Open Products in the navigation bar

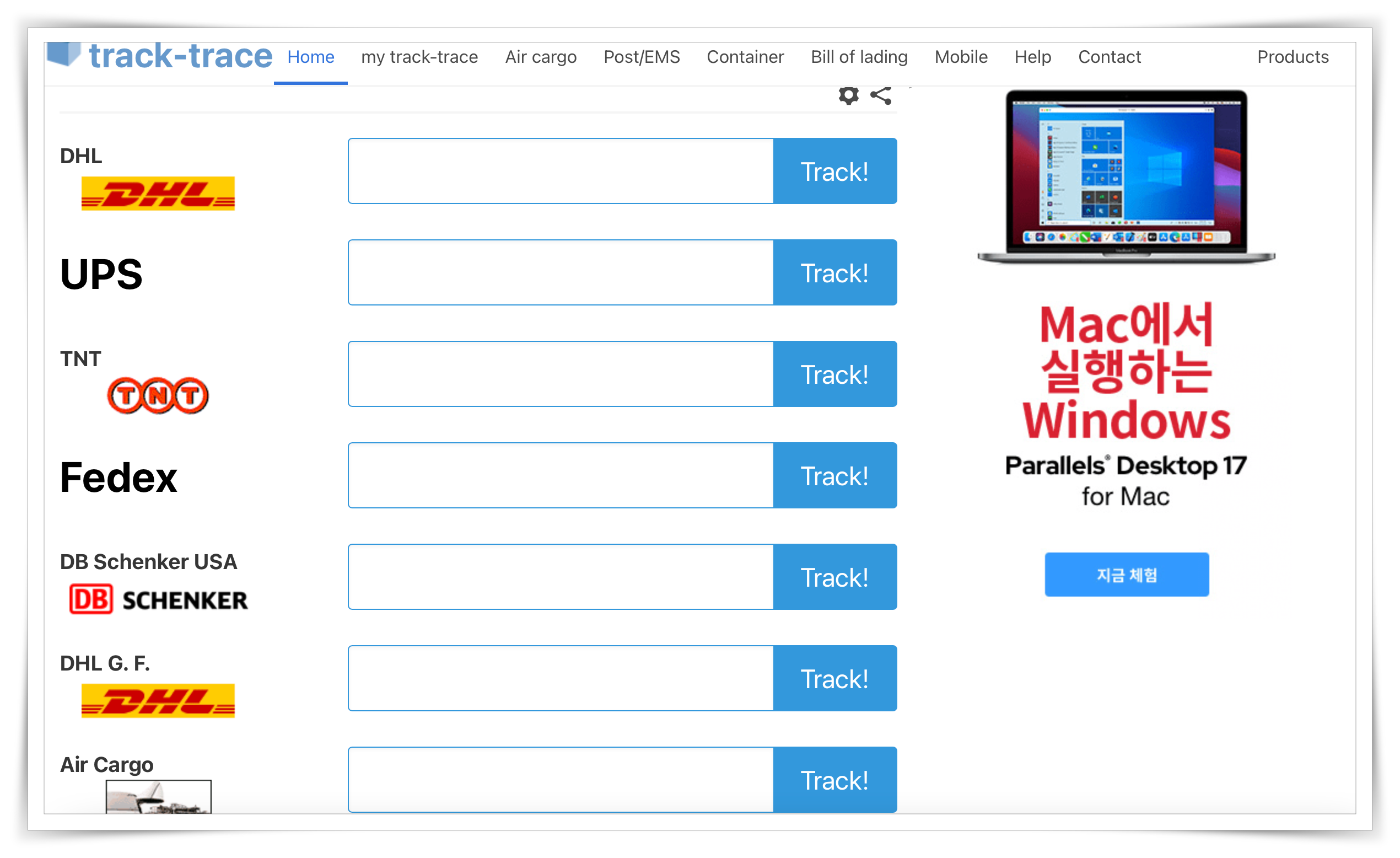pos(1293,57)
